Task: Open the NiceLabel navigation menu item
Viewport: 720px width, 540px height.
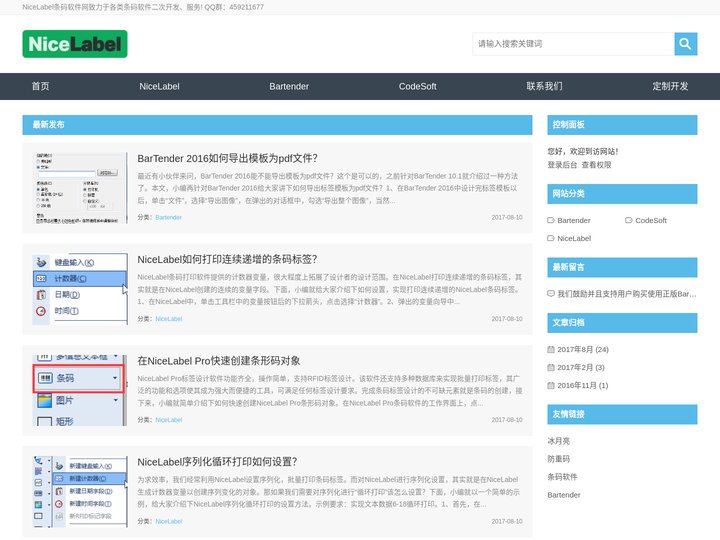Action: 159,86
